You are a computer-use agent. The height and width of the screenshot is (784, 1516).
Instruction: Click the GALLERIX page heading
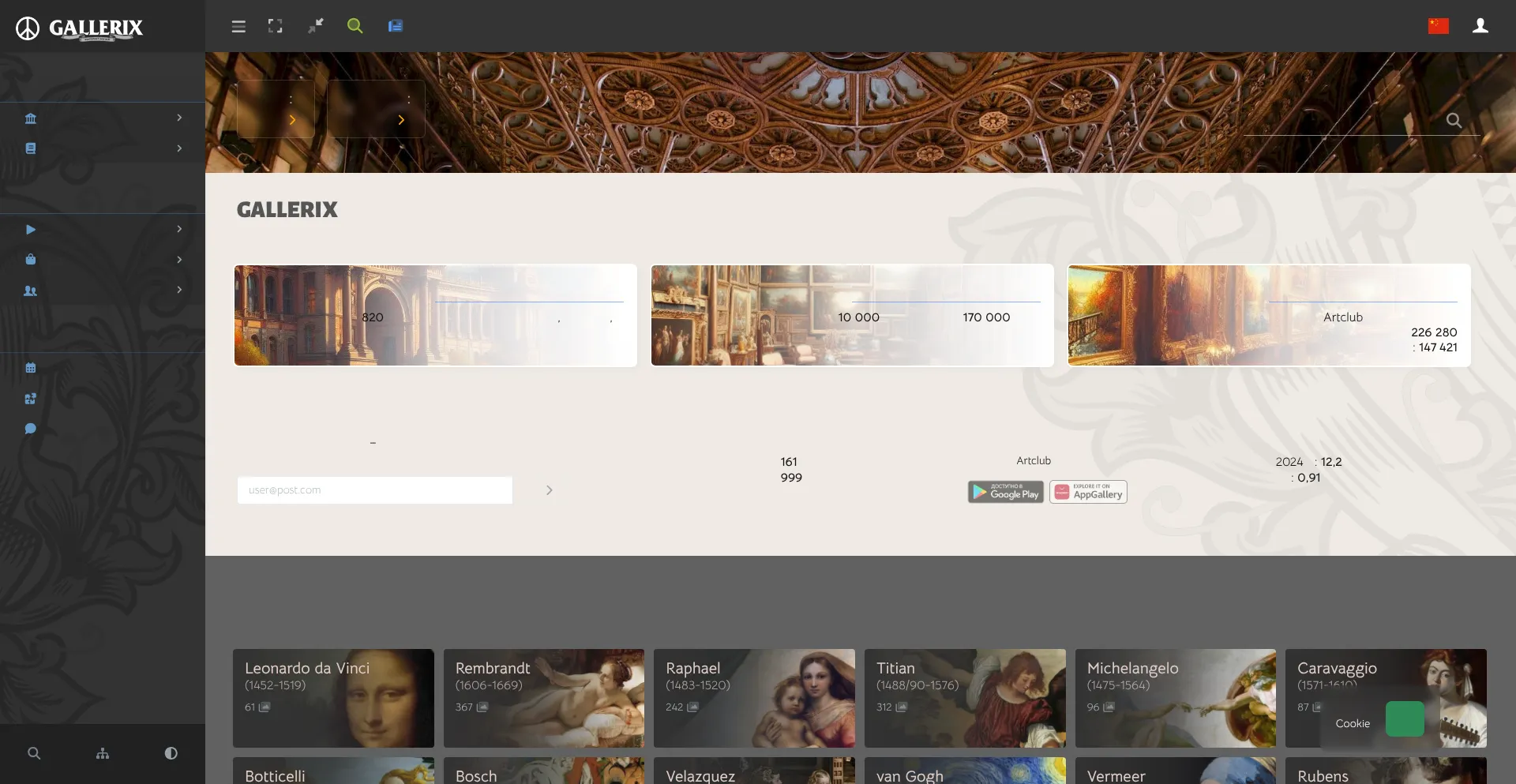(x=287, y=210)
